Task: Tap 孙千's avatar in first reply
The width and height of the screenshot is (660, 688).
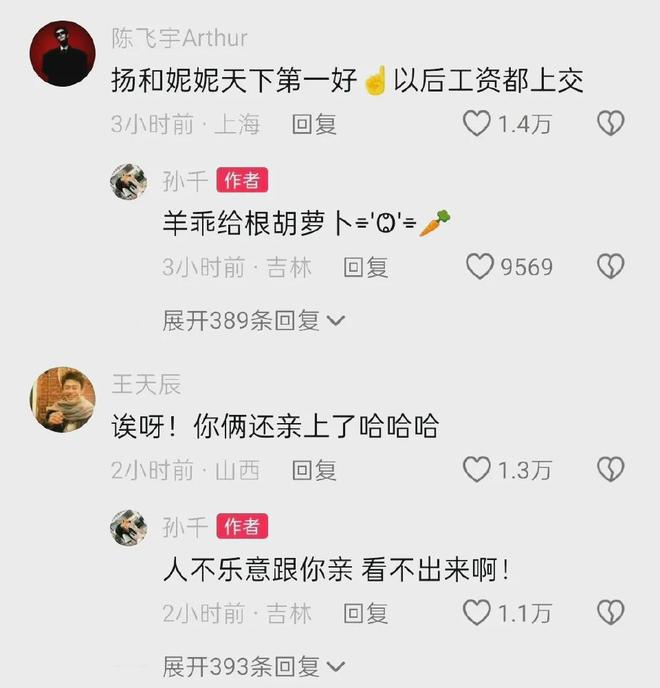Action: (x=129, y=181)
